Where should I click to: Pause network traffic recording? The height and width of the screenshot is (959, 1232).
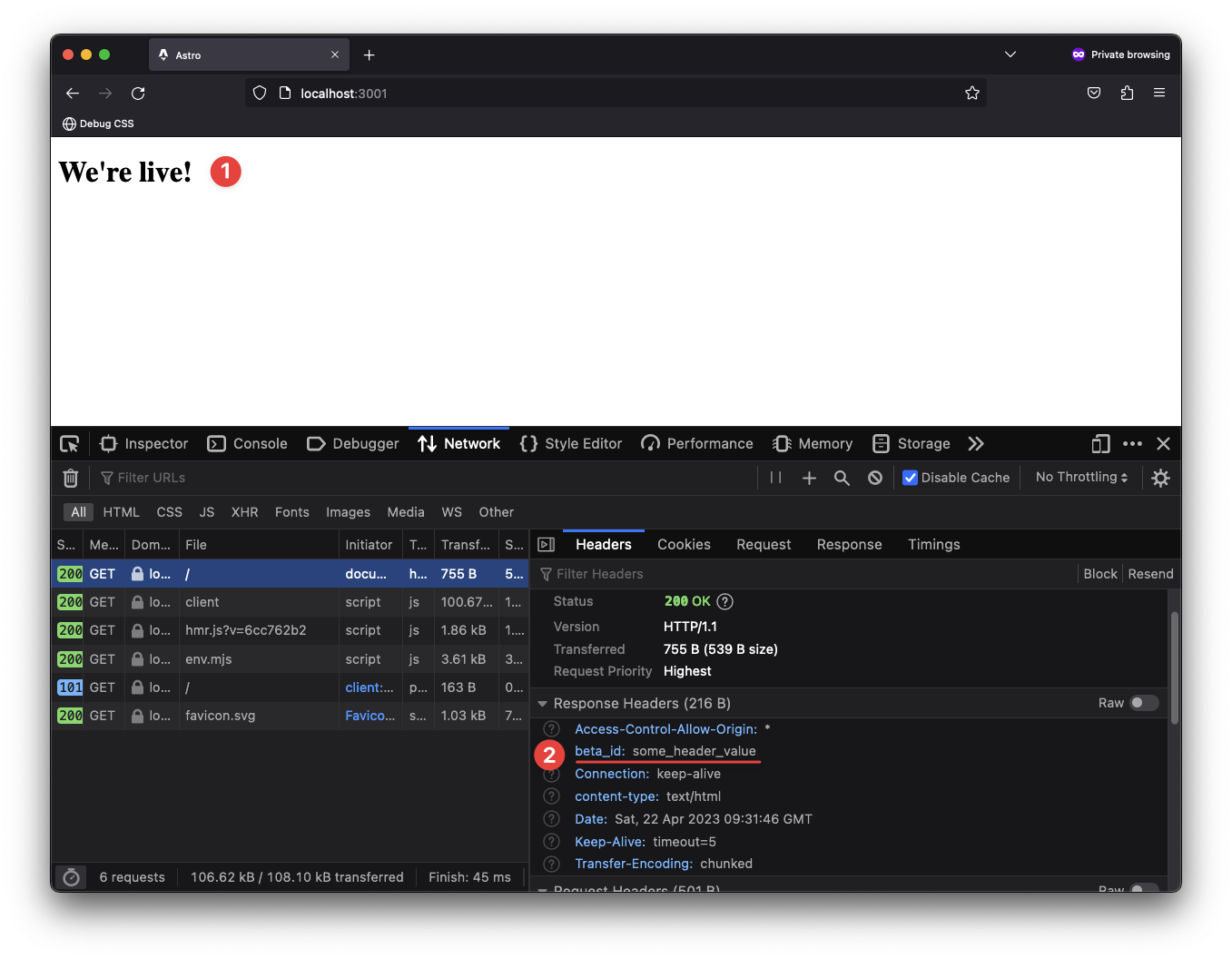[775, 477]
